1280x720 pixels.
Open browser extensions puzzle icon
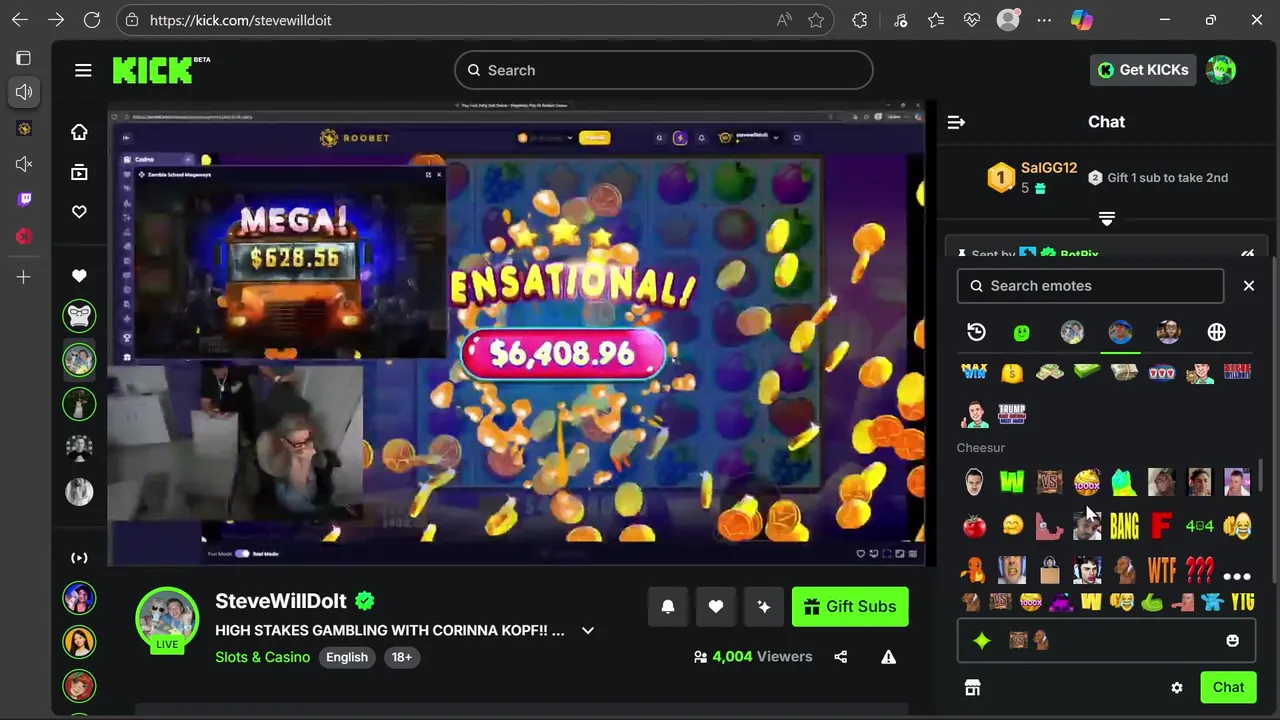860,20
